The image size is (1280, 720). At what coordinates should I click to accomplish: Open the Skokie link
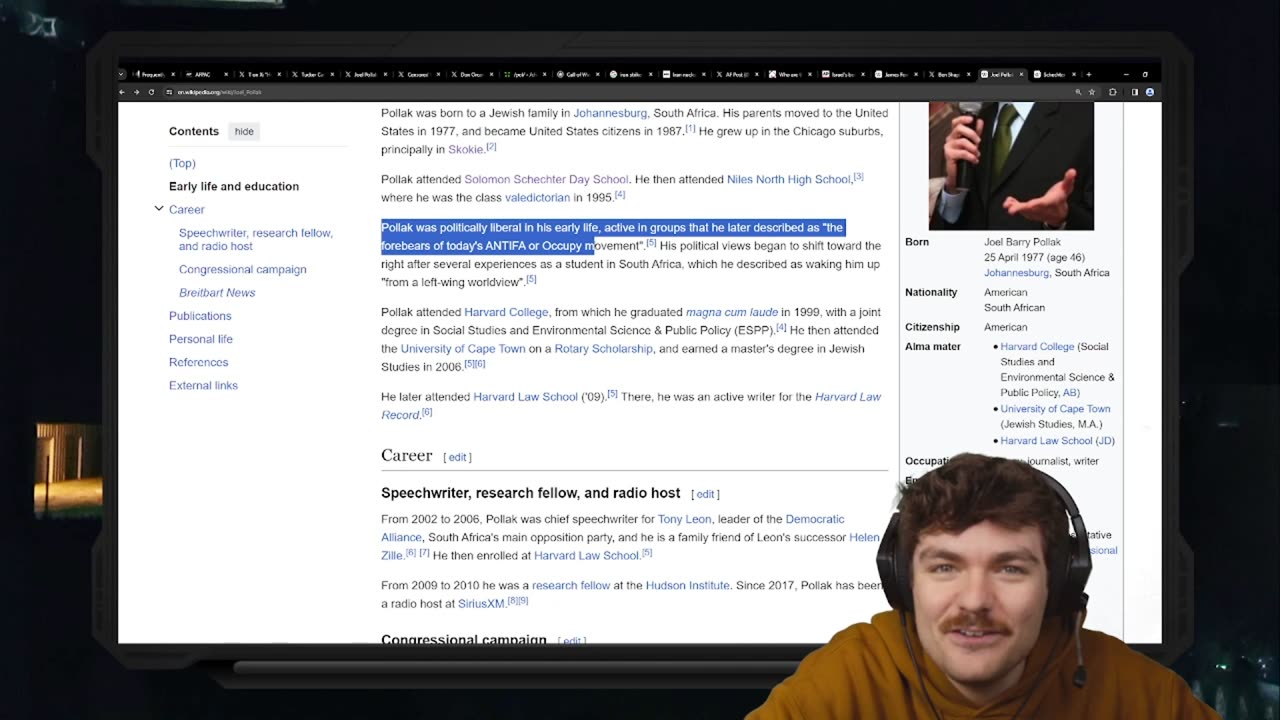point(466,150)
